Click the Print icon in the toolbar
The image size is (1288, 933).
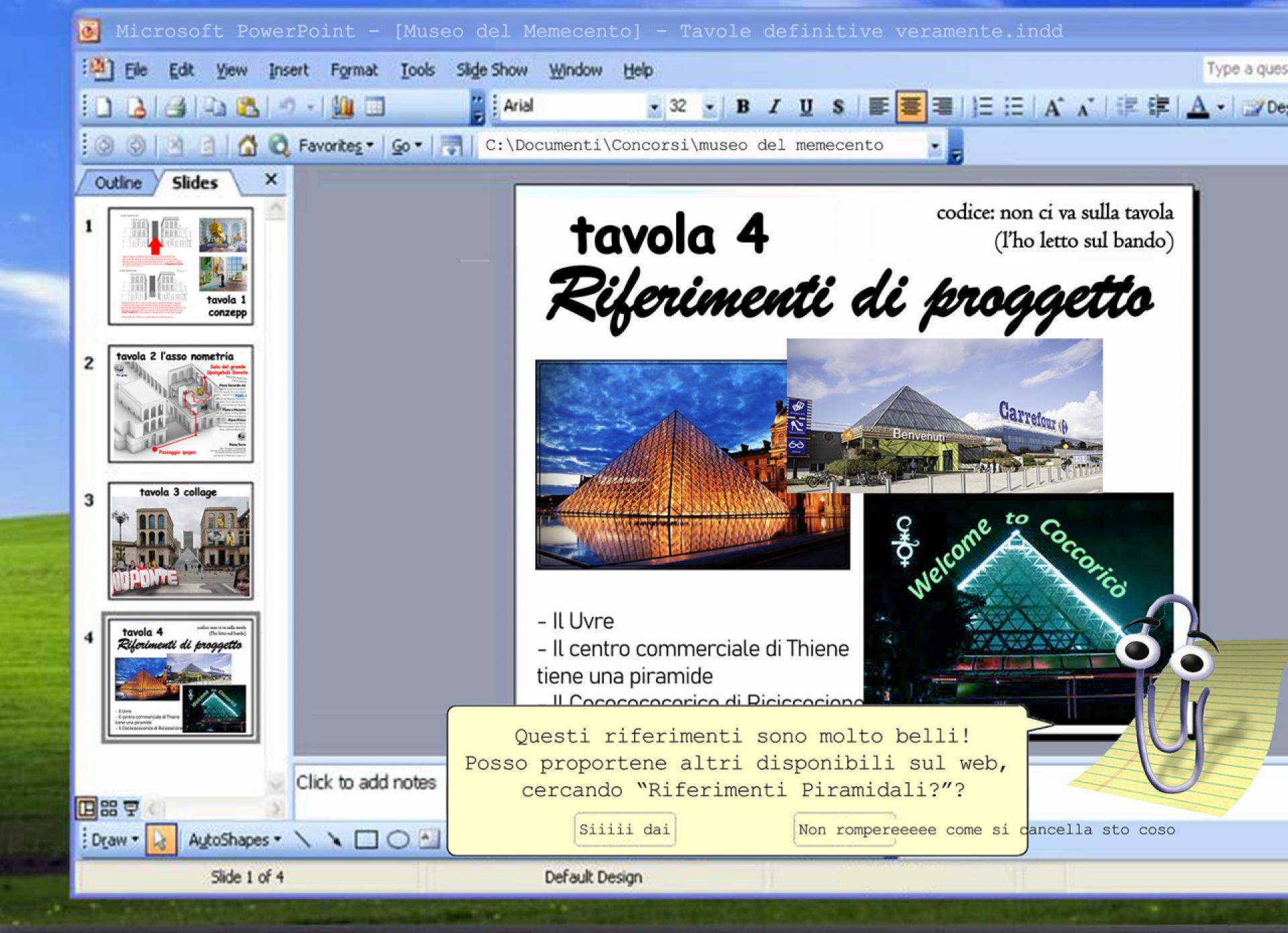[x=175, y=107]
